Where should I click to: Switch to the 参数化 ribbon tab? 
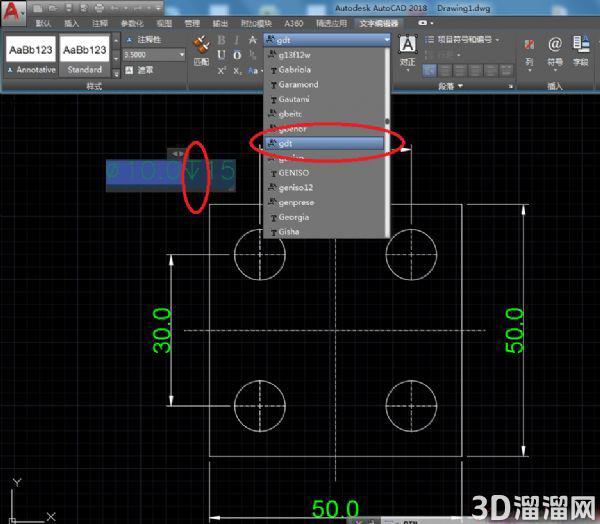click(x=132, y=23)
